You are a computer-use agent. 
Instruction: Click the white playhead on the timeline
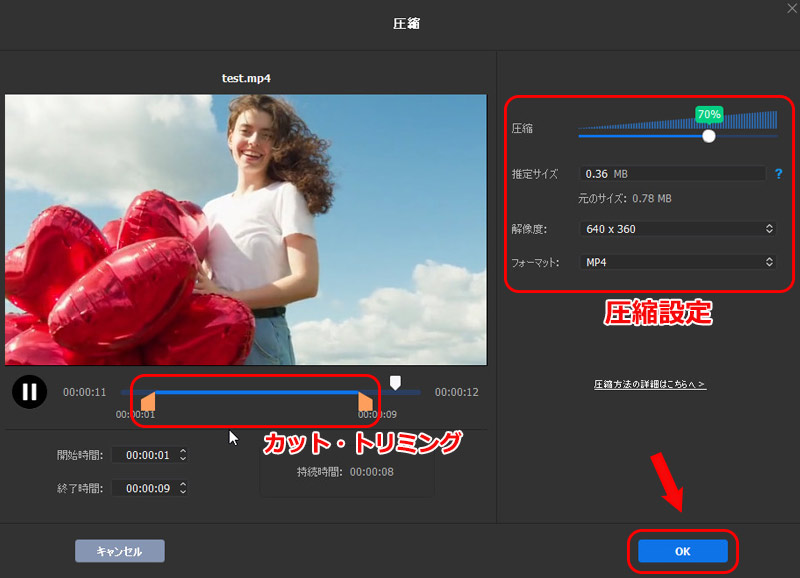click(396, 382)
